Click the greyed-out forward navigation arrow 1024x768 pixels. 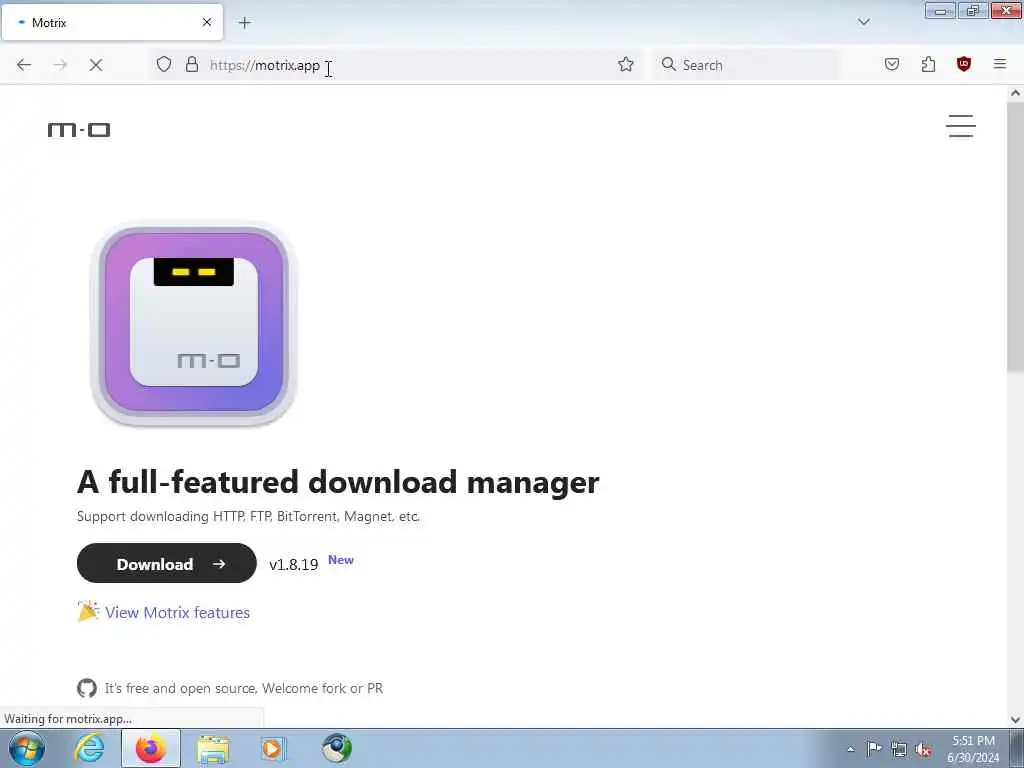[60, 65]
